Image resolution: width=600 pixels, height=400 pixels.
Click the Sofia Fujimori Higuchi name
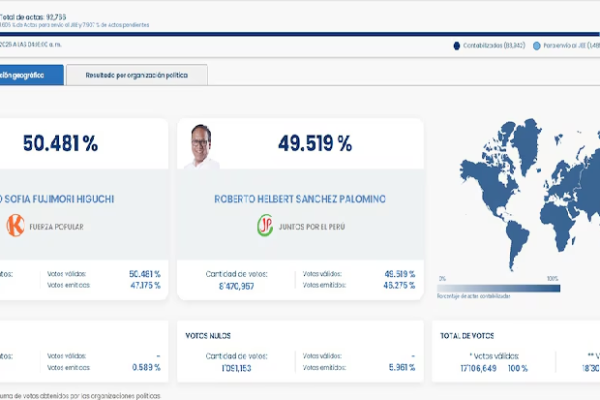click(x=57, y=199)
